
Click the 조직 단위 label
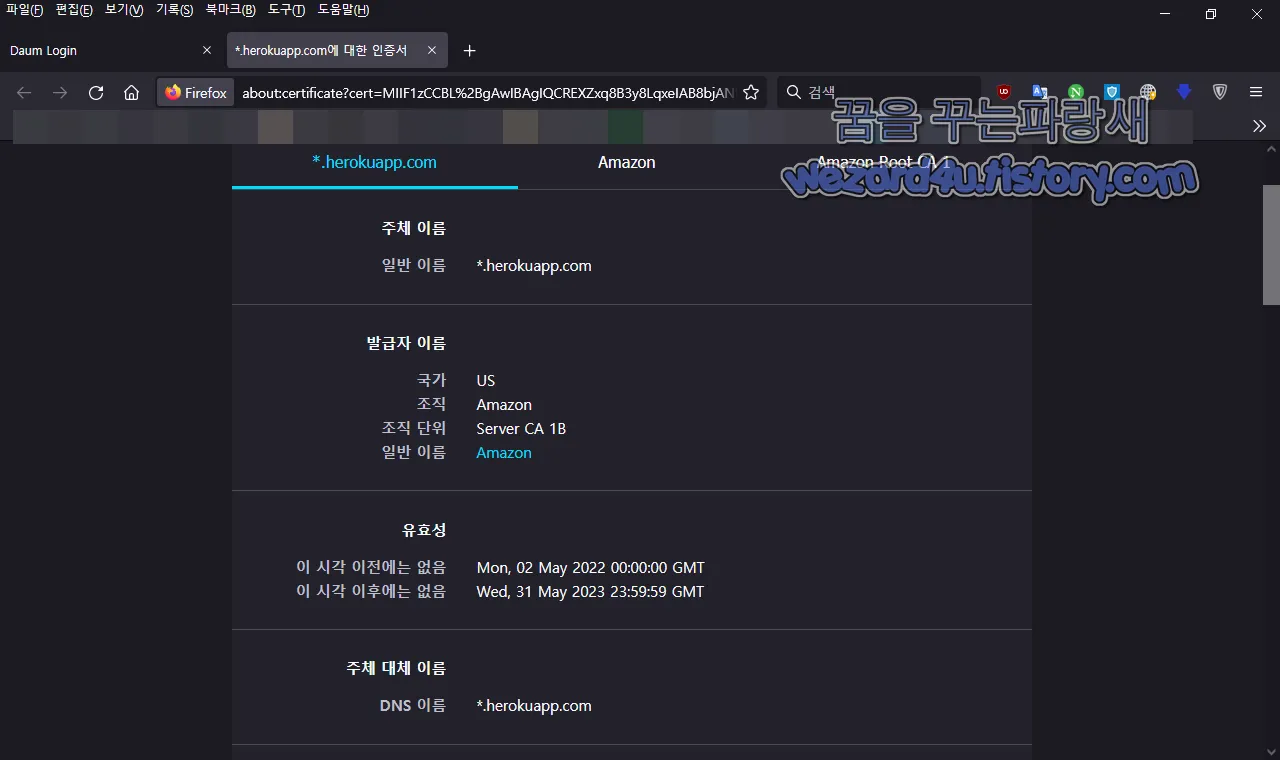[414, 429]
